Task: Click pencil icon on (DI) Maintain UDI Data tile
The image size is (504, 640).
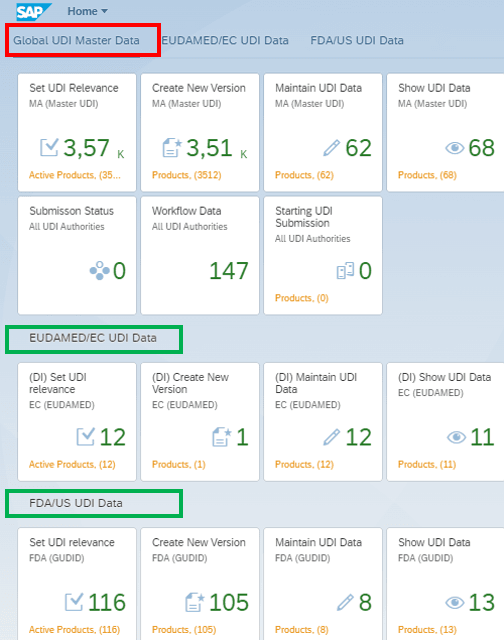Action: click(x=331, y=437)
